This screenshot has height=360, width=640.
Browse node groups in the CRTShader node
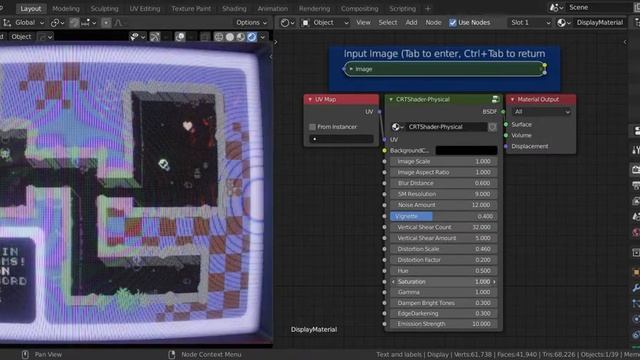(x=397, y=127)
